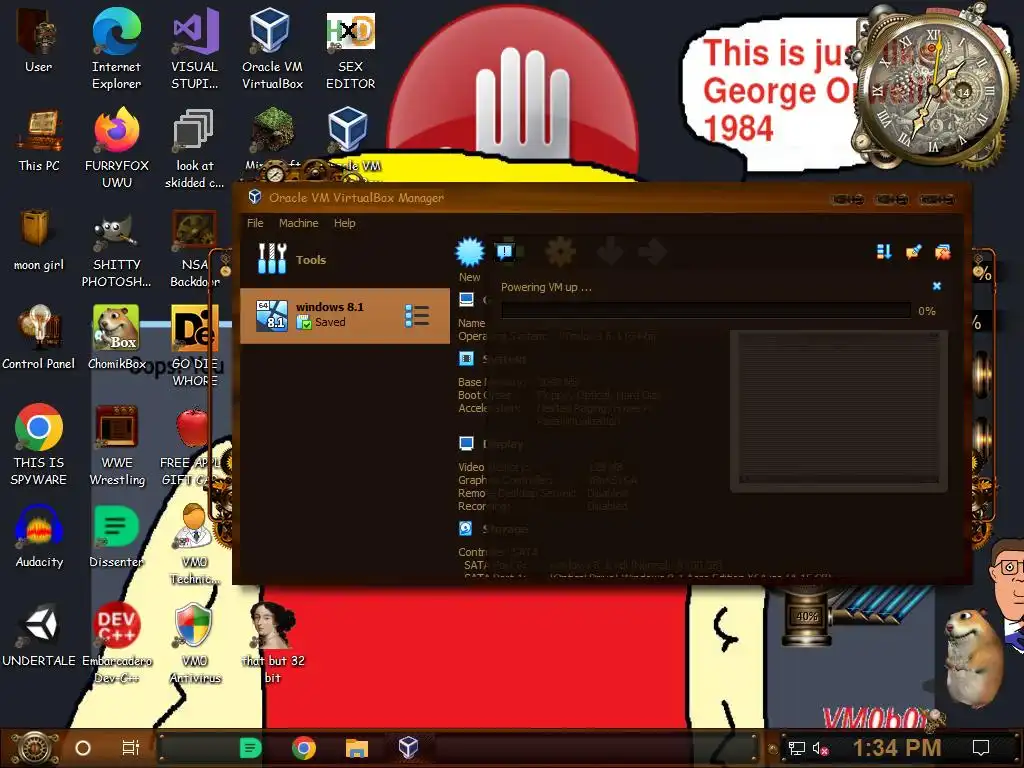Click the VirtualBox Manager title bar icon
1024x768 pixels.
pyautogui.click(x=255, y=197)
